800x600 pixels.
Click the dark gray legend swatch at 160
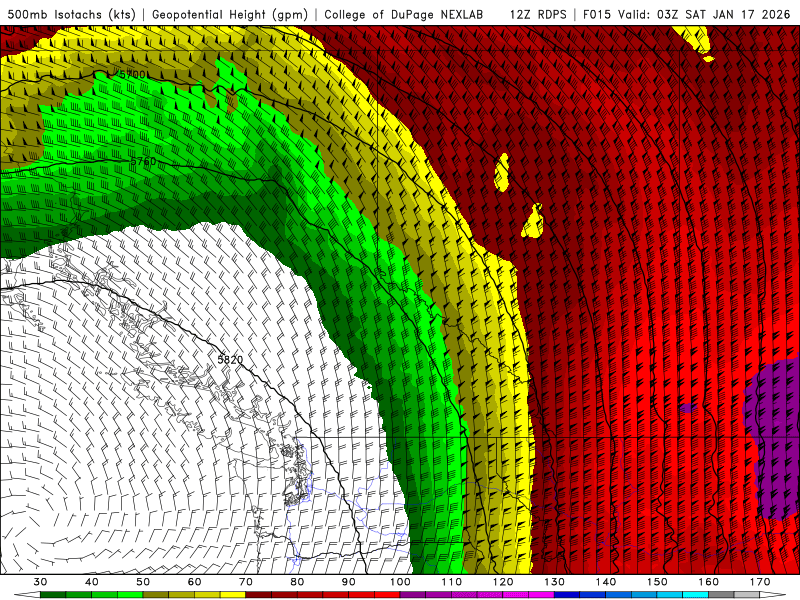tap(721, 595)
